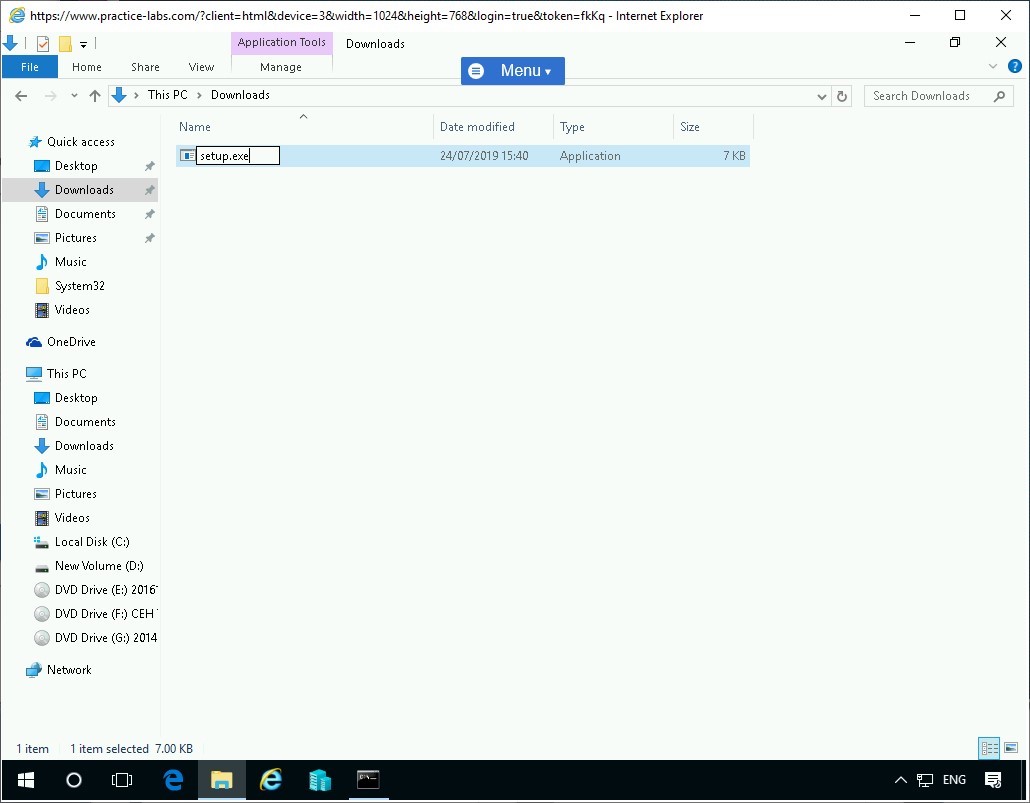Click the setup.exe application file icon
1030x803 pixels.
point(187,156)
